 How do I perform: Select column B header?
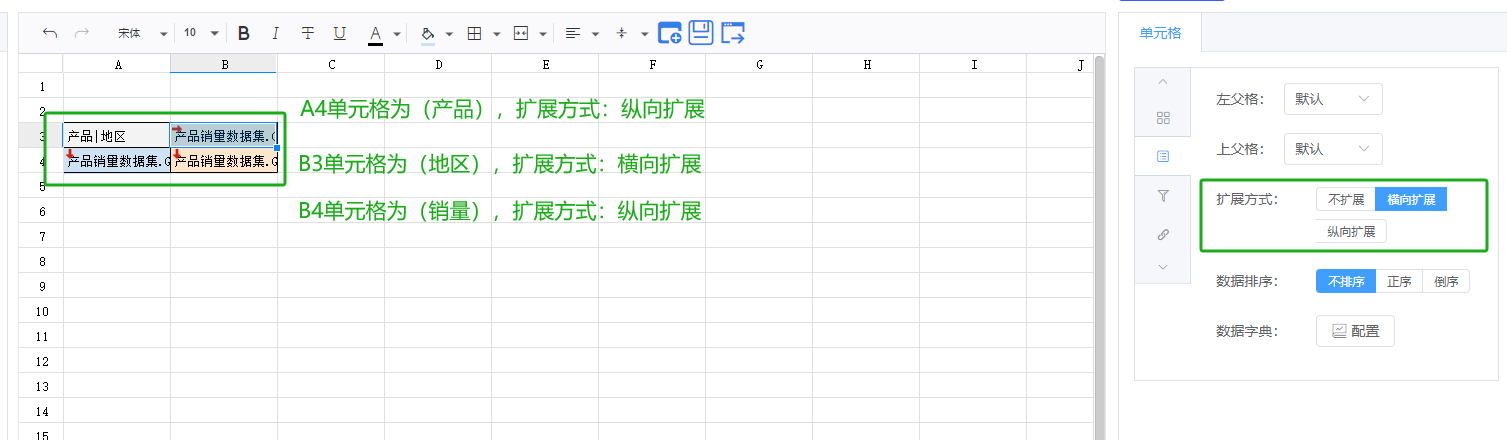(224, 64)
